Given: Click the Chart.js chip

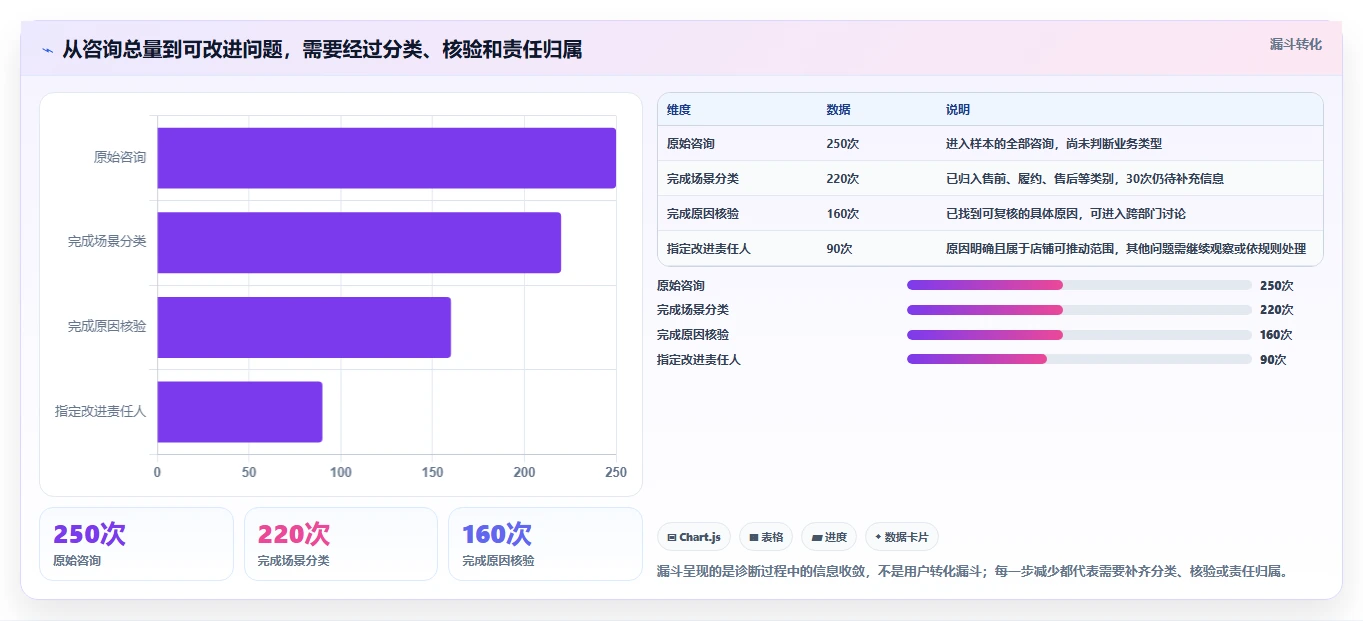Looking at the screenshot, I should 693,537.
